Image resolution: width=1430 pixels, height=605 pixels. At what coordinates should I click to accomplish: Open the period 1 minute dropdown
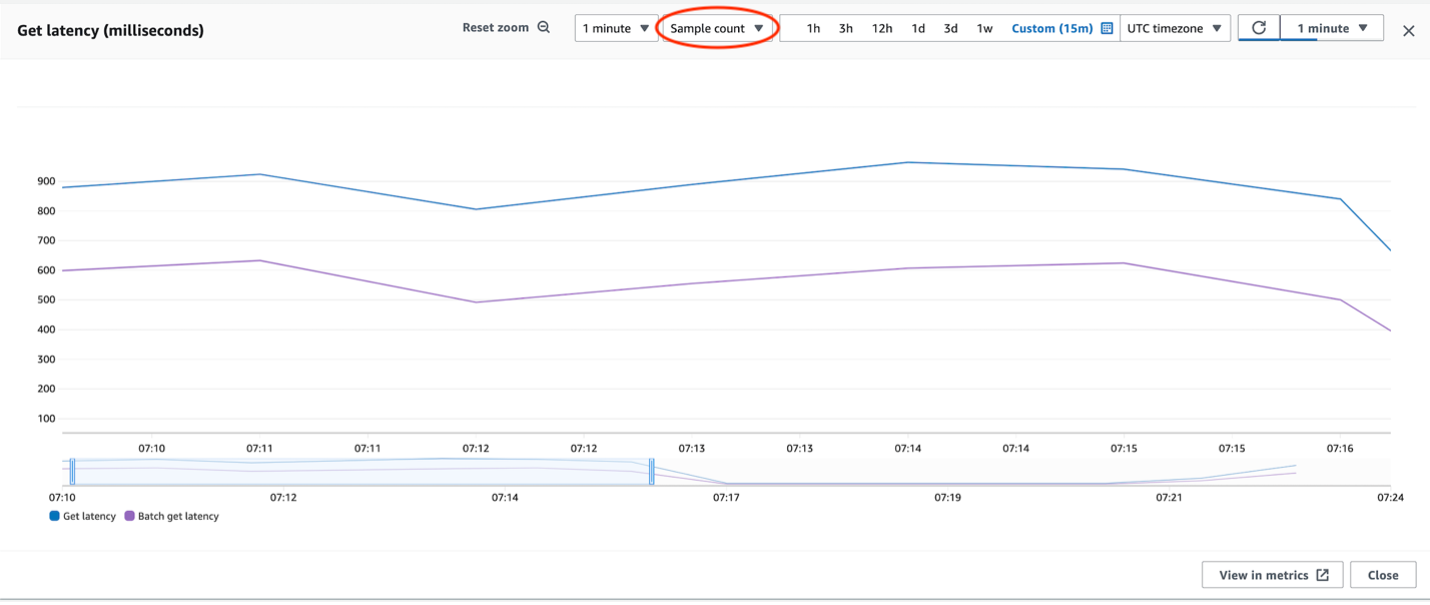(615, 28)
